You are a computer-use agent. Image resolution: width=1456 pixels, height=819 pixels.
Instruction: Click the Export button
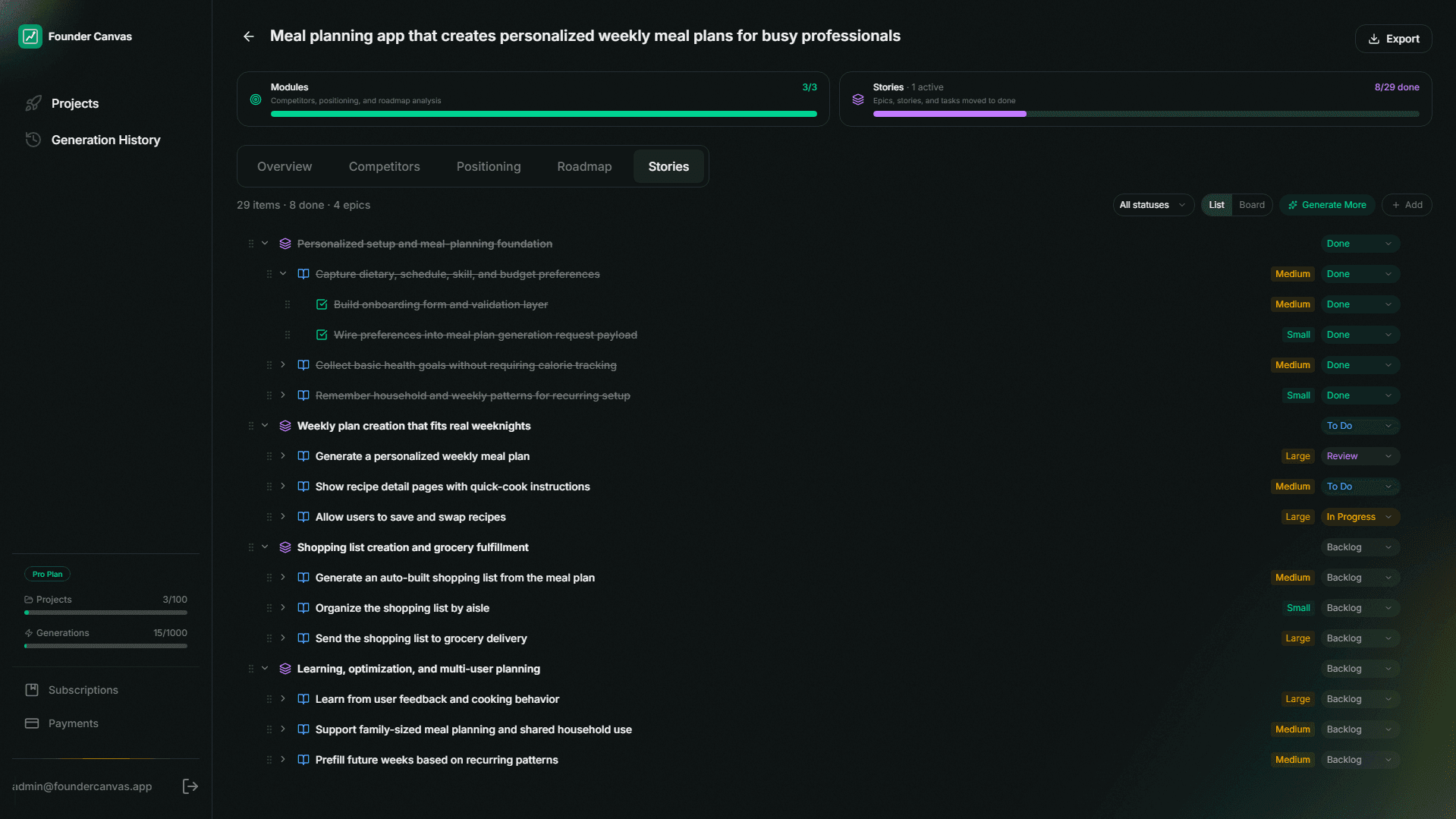1393,39
